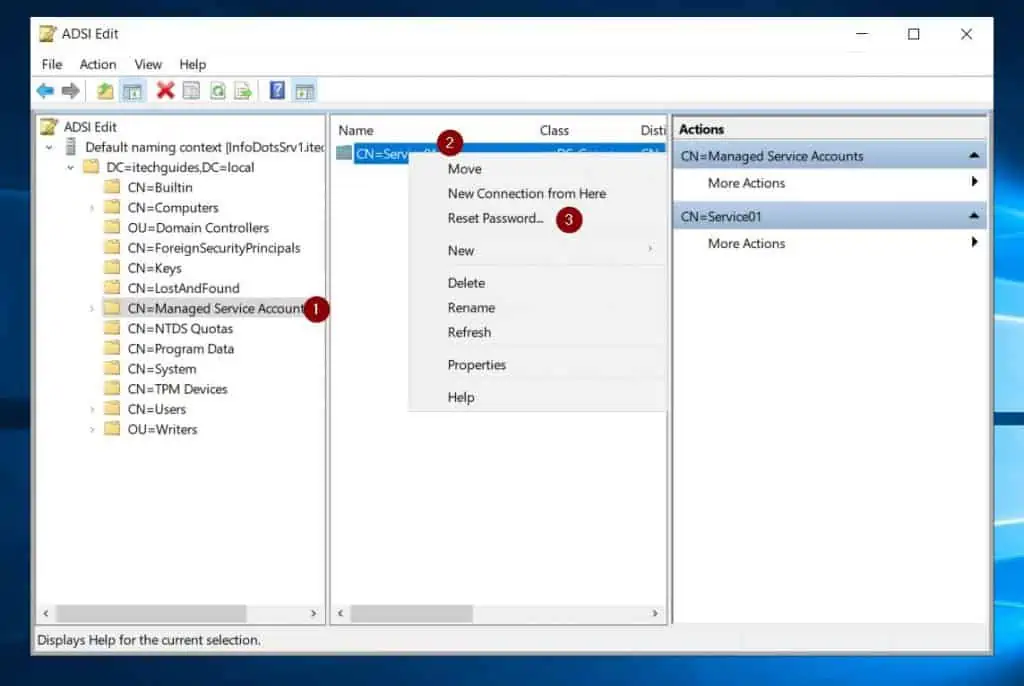The image size is (1024, 686).
Task: Open Help using the question mark icon
Action: (277, 90)
